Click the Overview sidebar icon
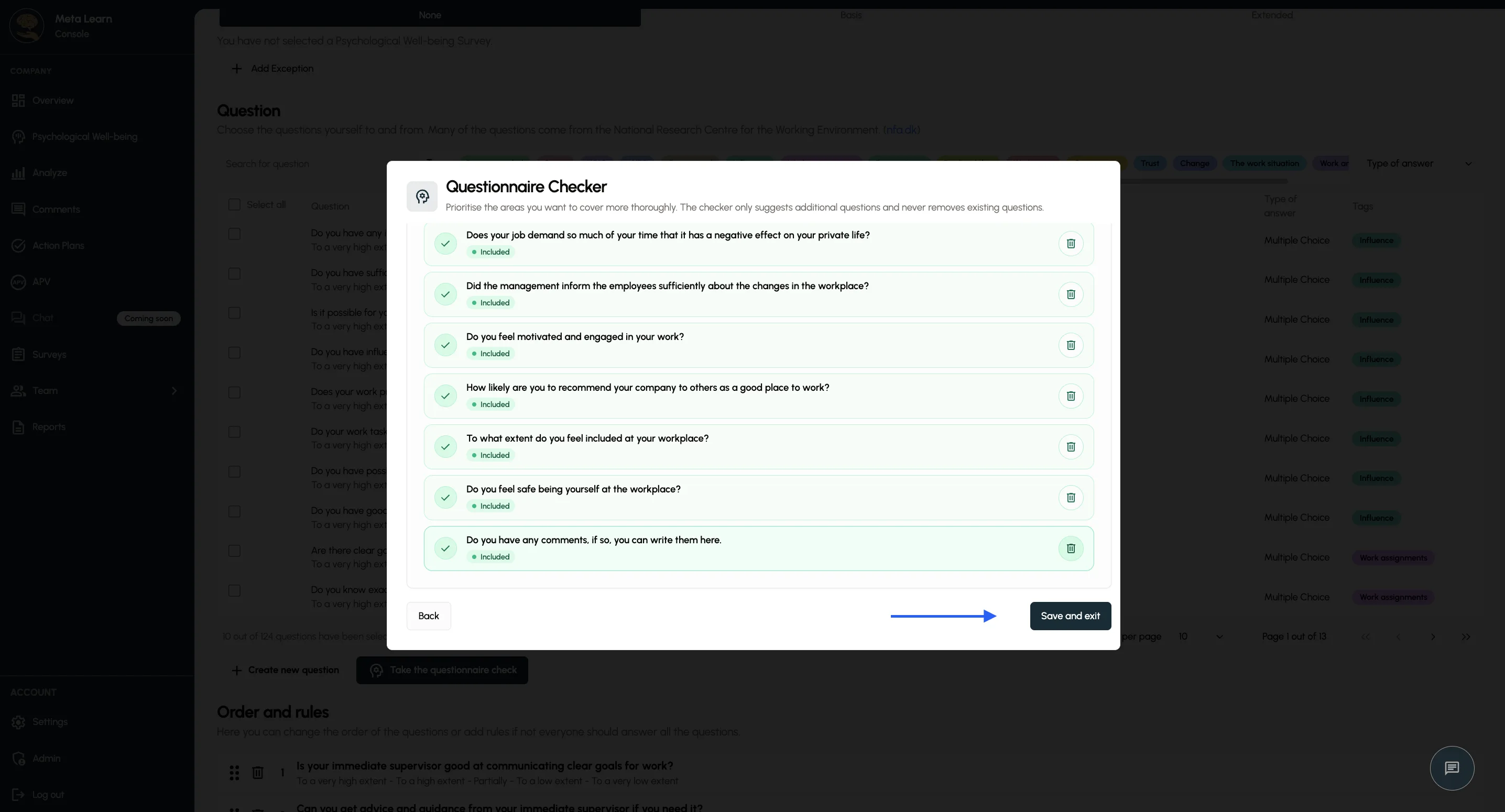 18,101
